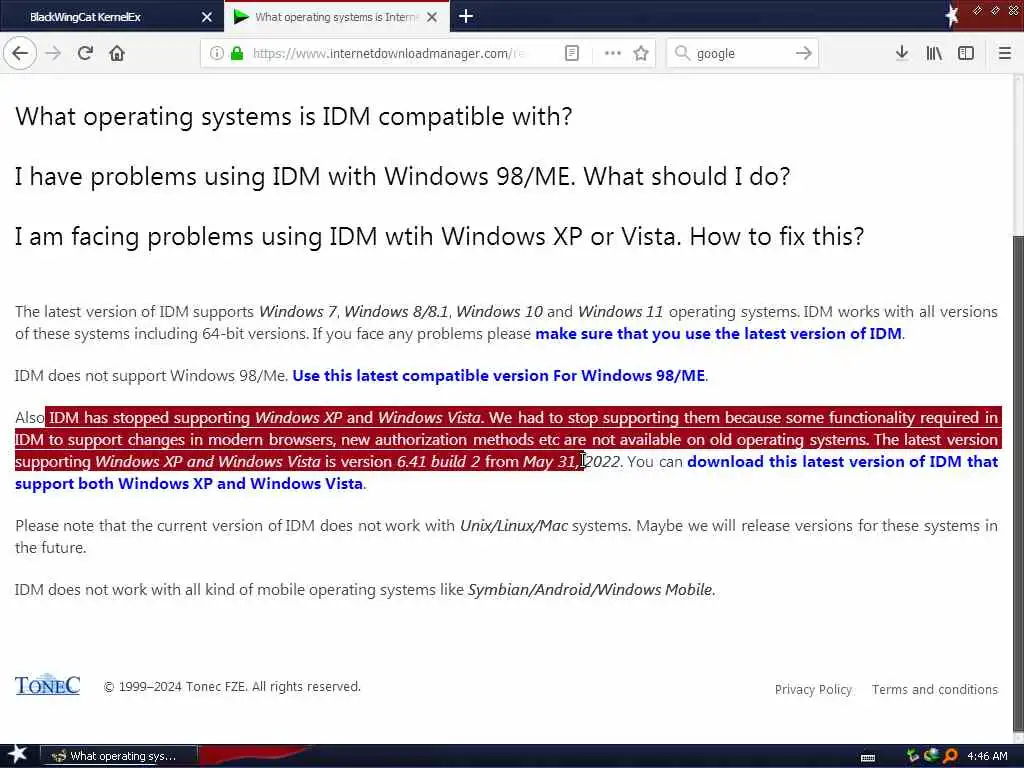Click the green padlock security icon

(237, 53)
